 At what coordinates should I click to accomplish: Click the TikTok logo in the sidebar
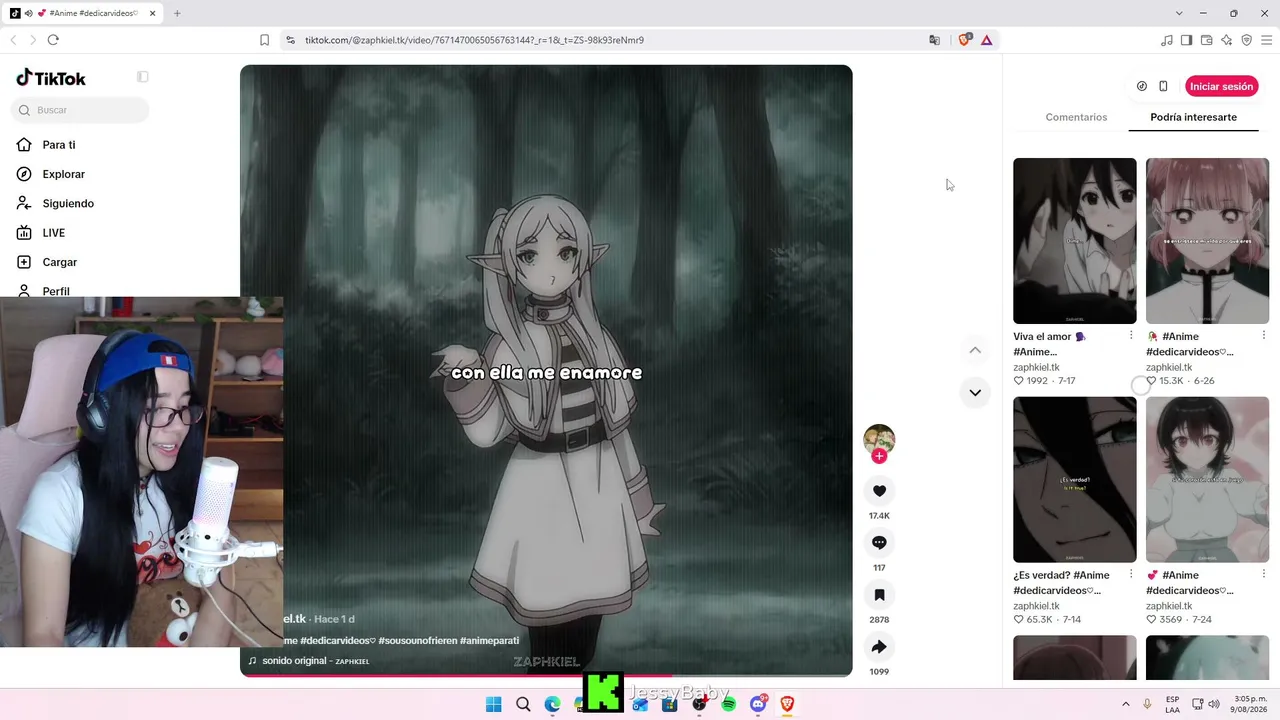[x=51, y=78]
